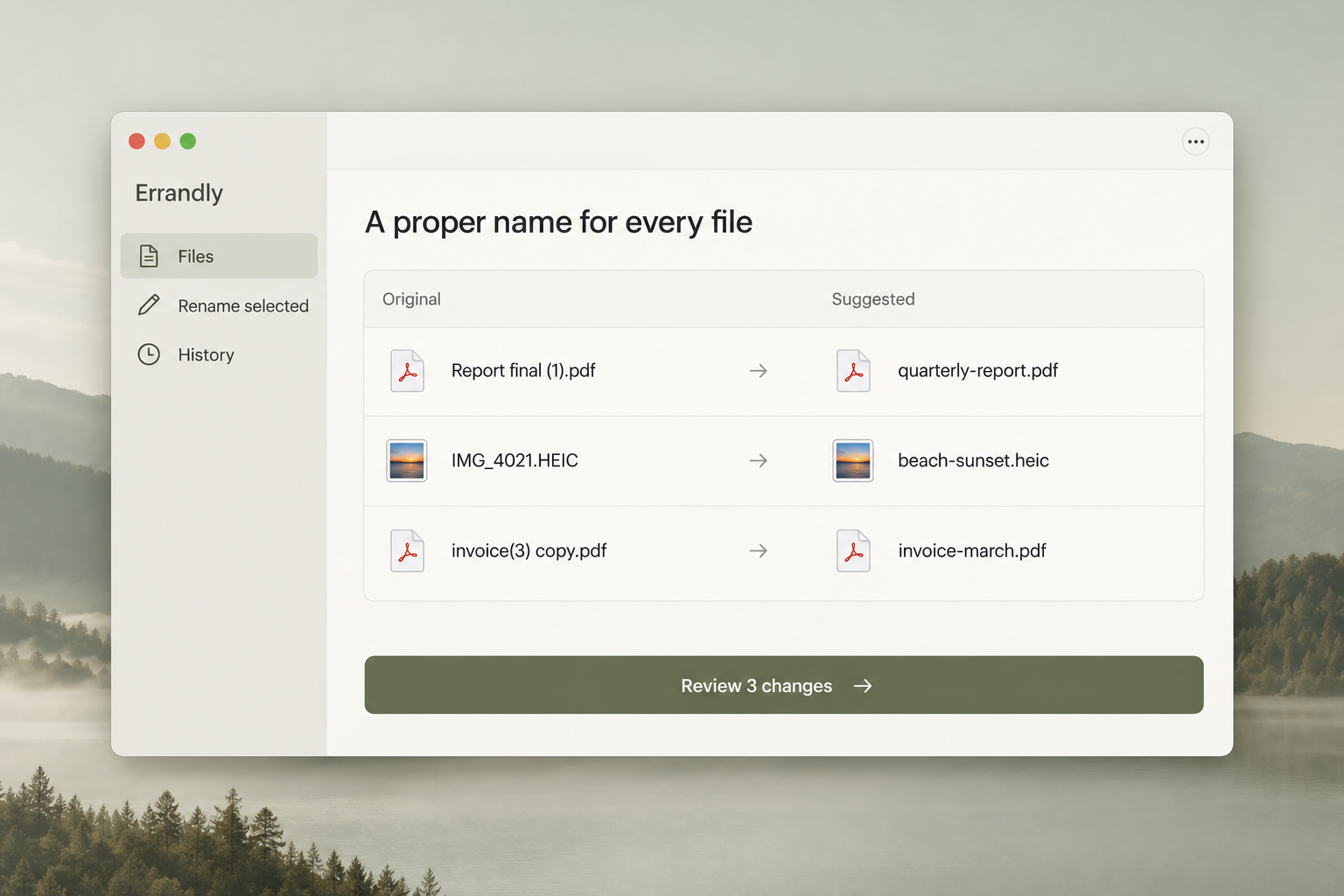This screenshot has height=896, width=1344.
Task: Select the Report final (1).pdf filename
Action: (x=523, y=371)
